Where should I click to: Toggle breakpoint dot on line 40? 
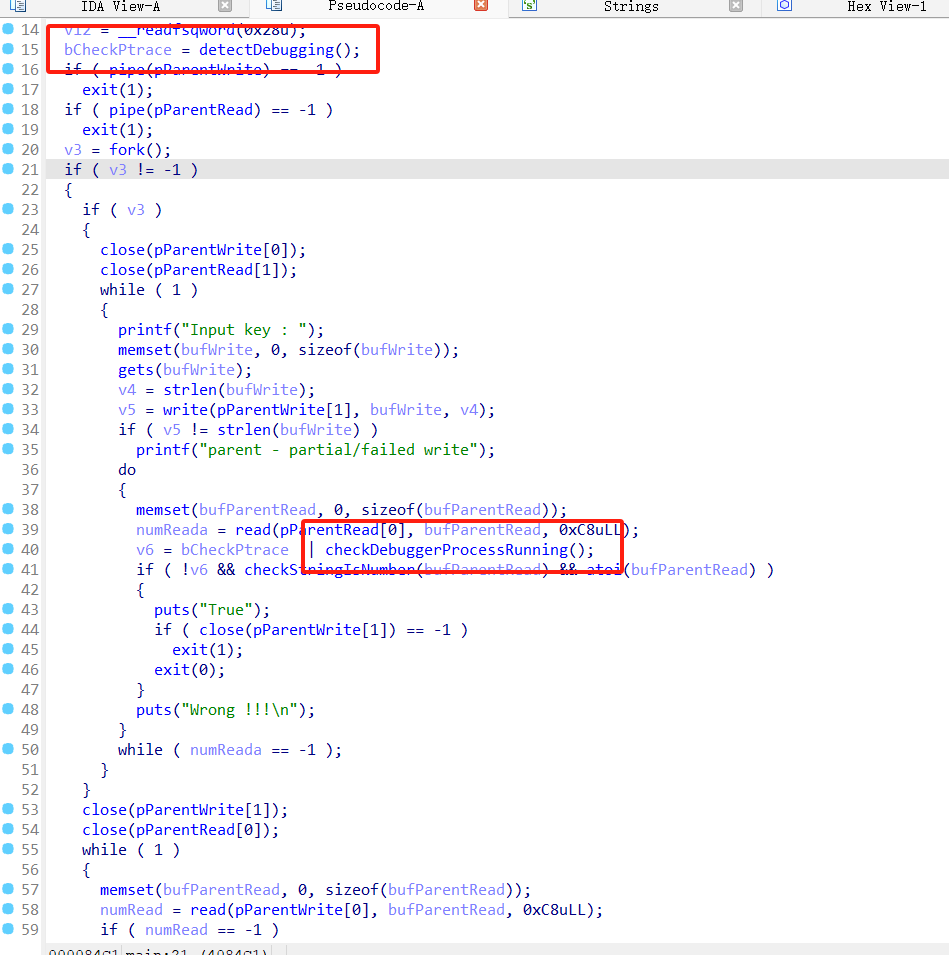[8, 548]
